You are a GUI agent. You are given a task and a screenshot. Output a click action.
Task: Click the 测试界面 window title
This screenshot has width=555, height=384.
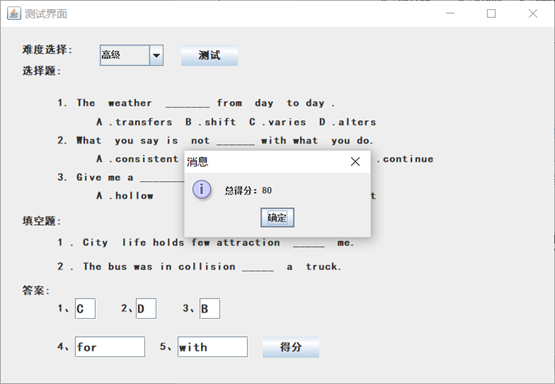pyautogui.click(x=46, y=14)
